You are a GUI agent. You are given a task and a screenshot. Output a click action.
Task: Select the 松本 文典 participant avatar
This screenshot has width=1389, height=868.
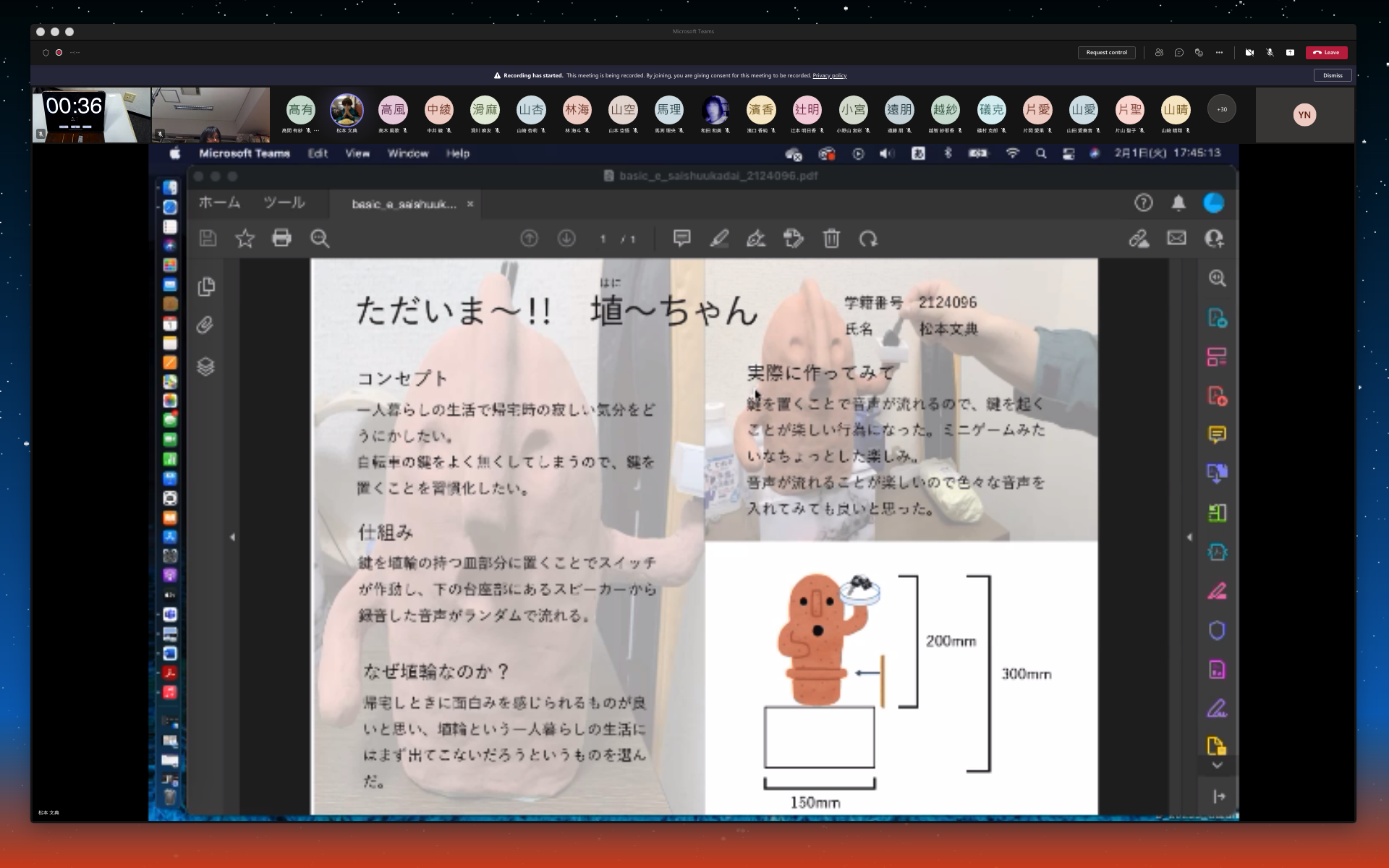[347, 110]
